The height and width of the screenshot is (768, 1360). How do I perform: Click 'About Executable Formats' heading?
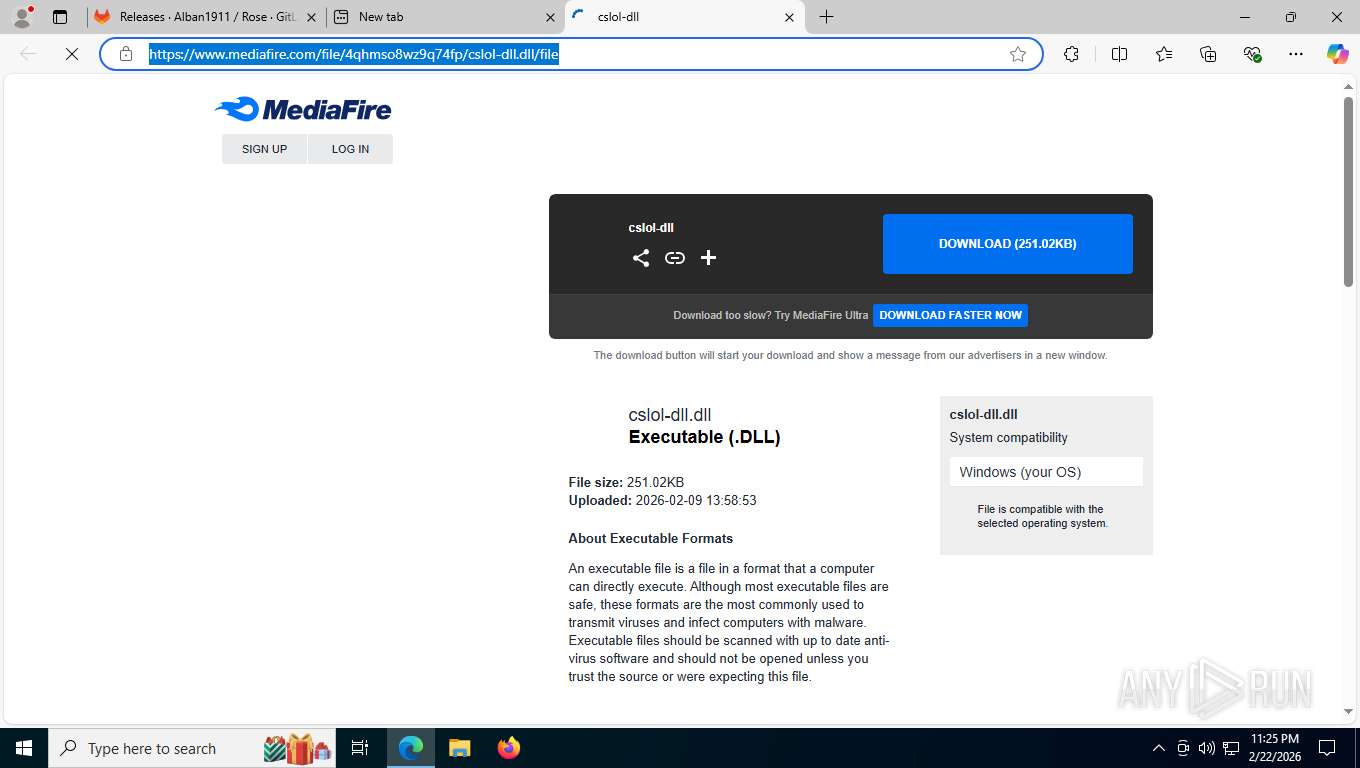(x=650, y=538)
